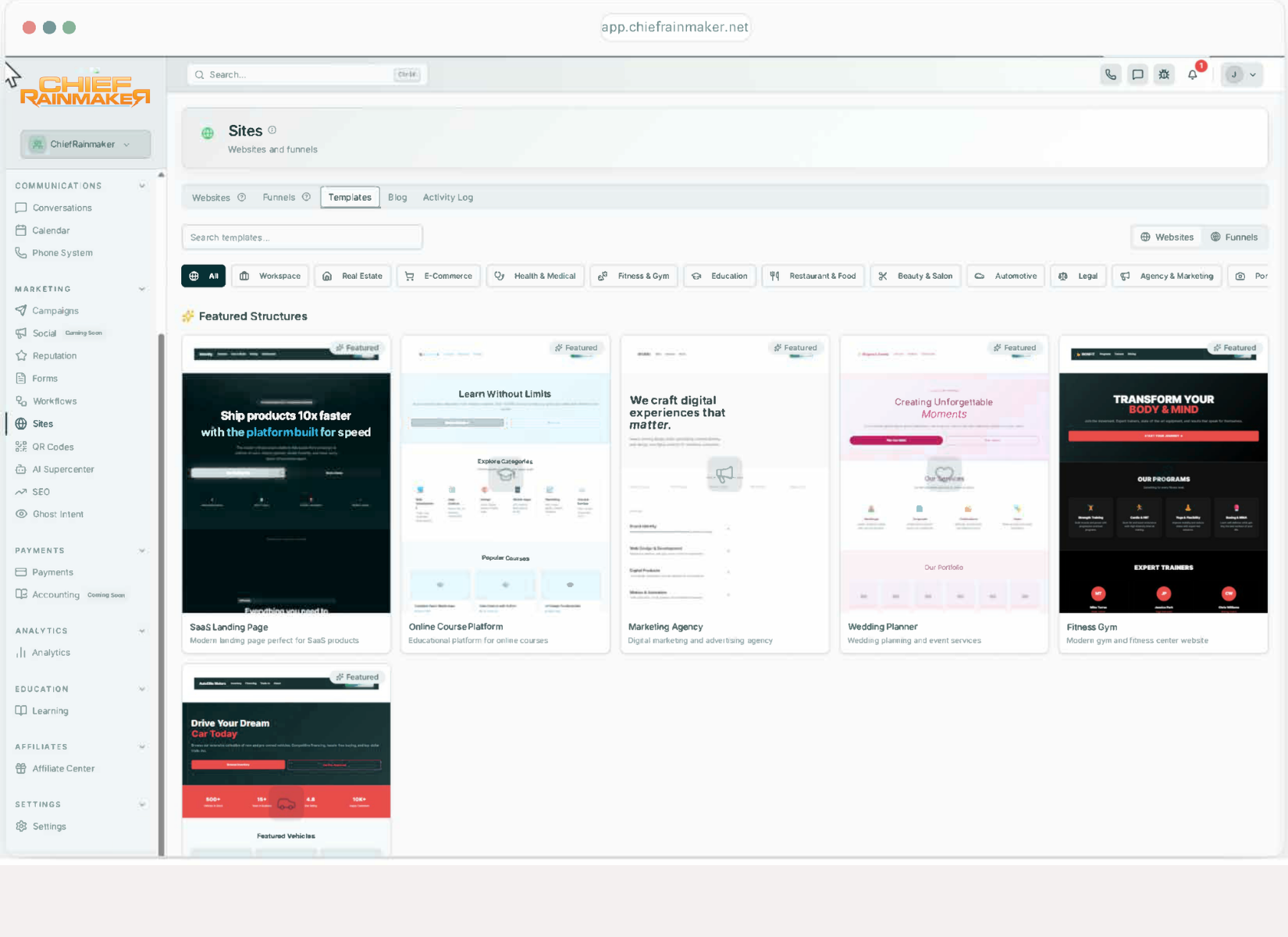Toggle the Websites template type filter
Image resolution: width=1288 pixels, height=937 pixels.
(1167, 237)
